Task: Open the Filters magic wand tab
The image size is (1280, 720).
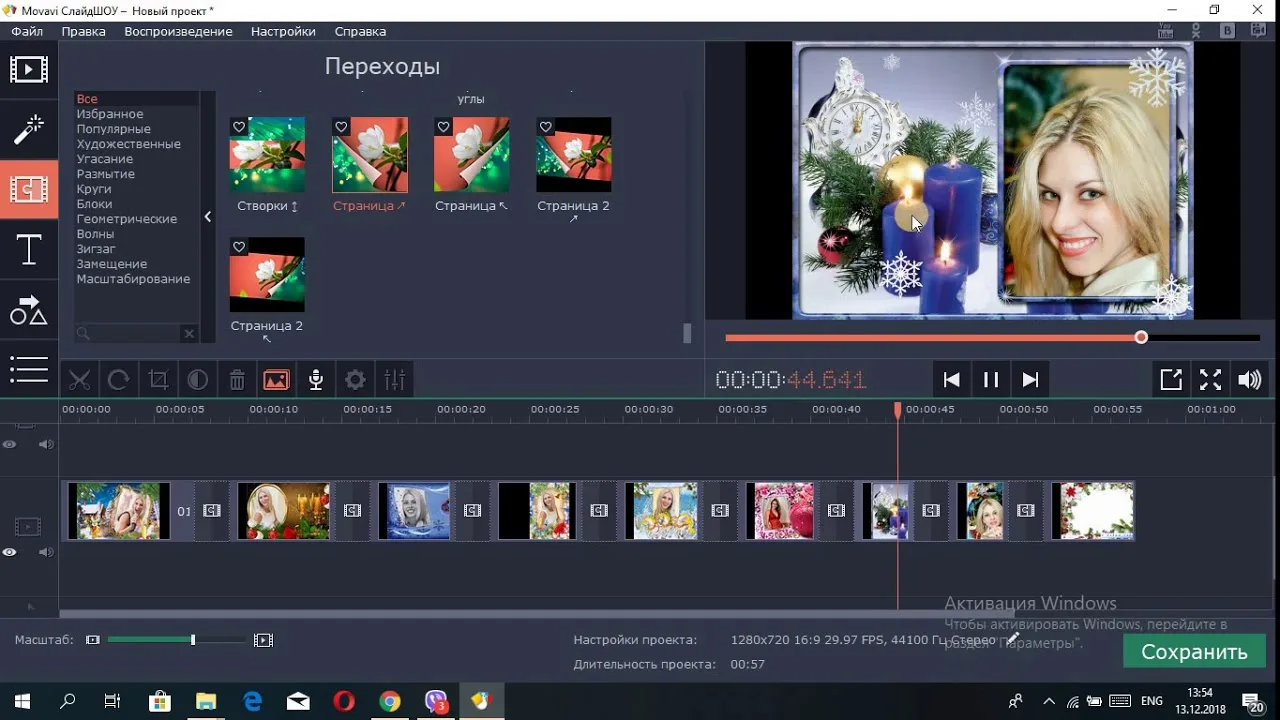Action: (x=28, y=129)
